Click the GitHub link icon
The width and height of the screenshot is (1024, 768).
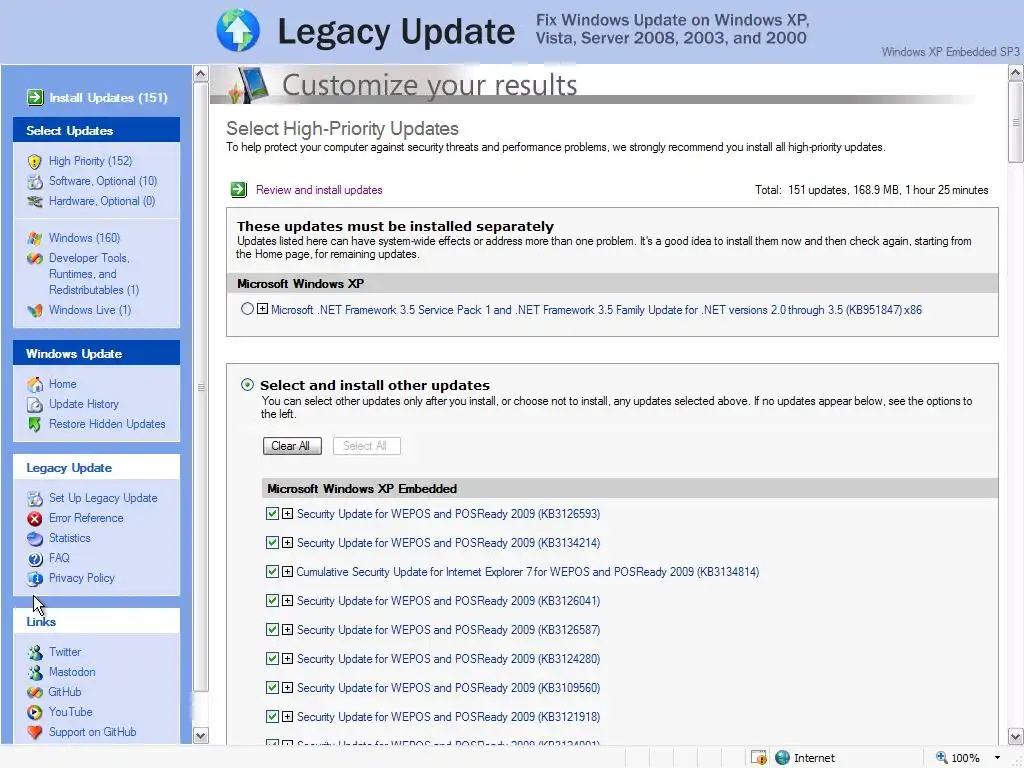[x=35, y=692]
